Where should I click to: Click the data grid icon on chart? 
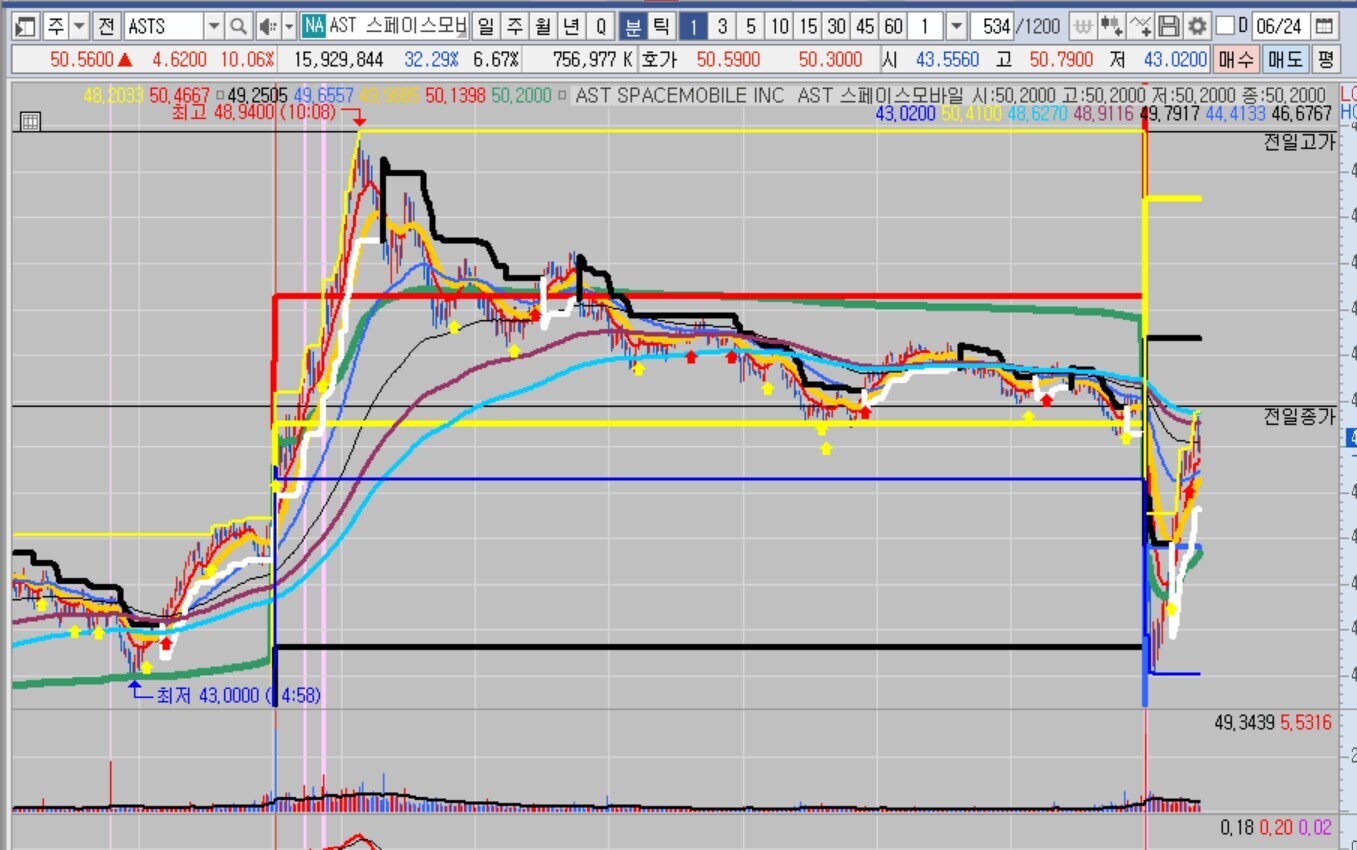pyautogui.click(x=30, y=122)
